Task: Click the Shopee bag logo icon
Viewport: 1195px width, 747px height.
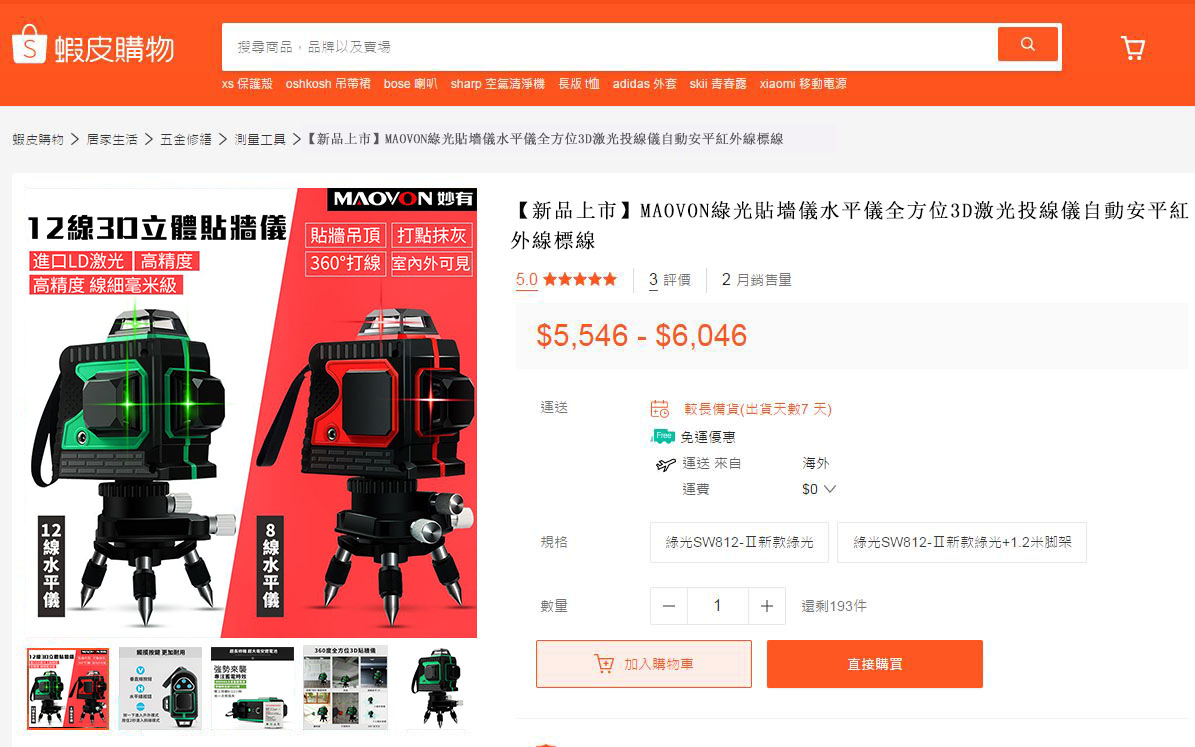Action: (29, 46)
